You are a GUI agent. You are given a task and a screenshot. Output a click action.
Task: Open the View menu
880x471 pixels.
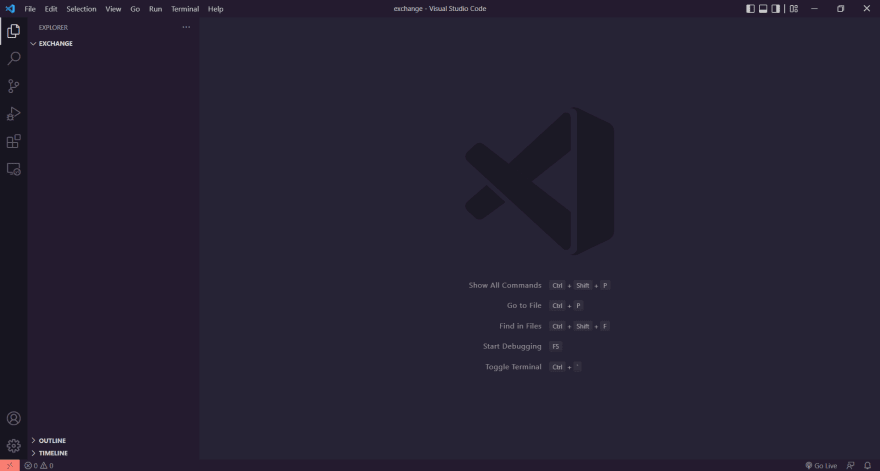tap(113, 9)
